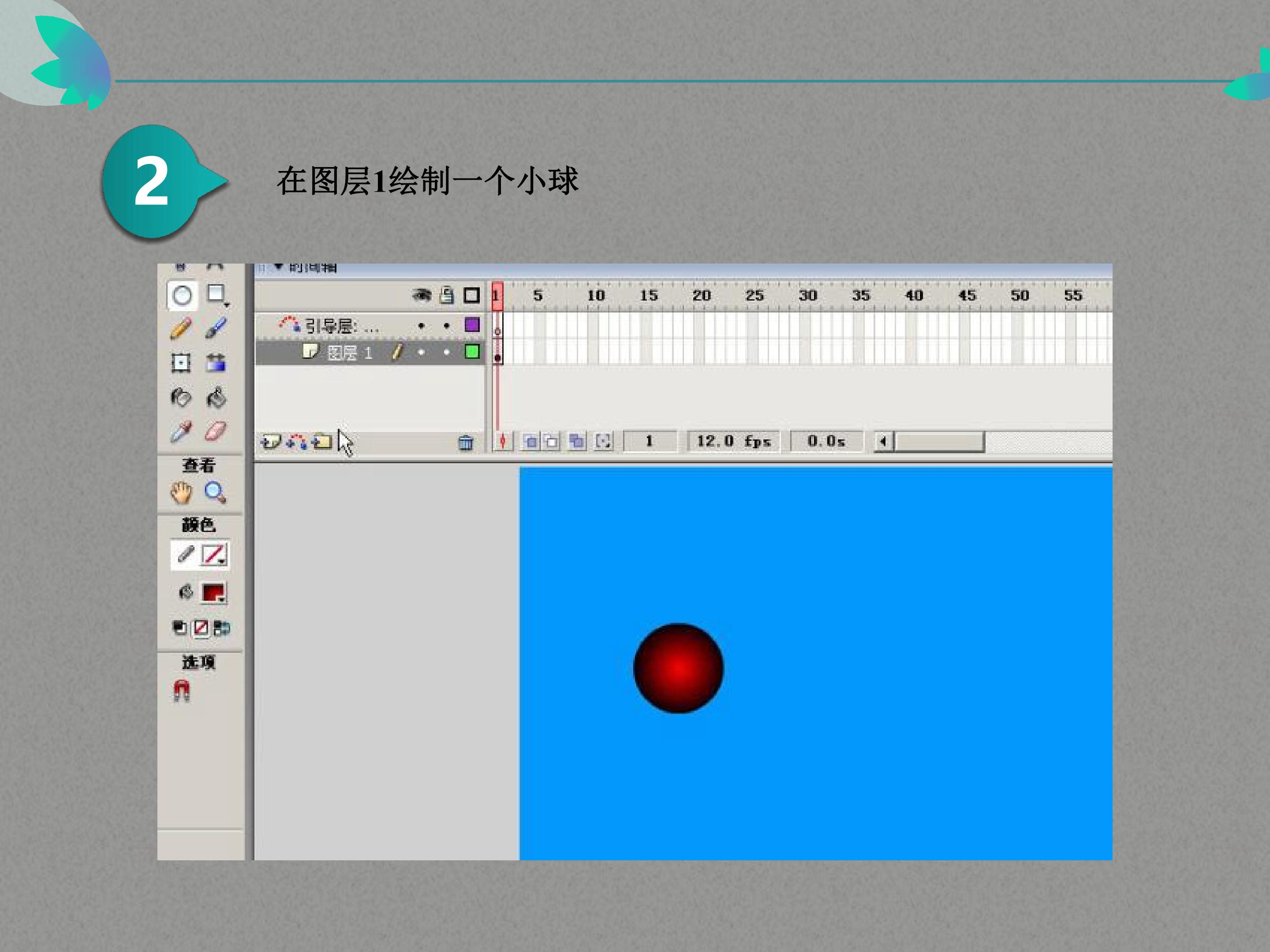Image resolution: width=1270 pixels, height=952 pixels.
Task: Toggle lock dot of 引导层 layer
Action: point(447,326)
